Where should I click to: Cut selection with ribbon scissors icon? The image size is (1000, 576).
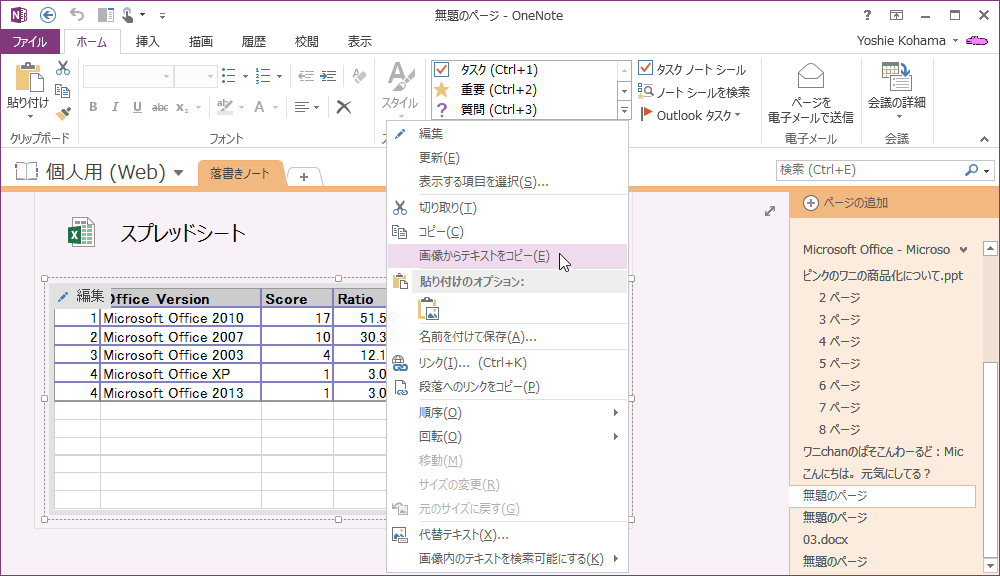click(x=62, y=68)
